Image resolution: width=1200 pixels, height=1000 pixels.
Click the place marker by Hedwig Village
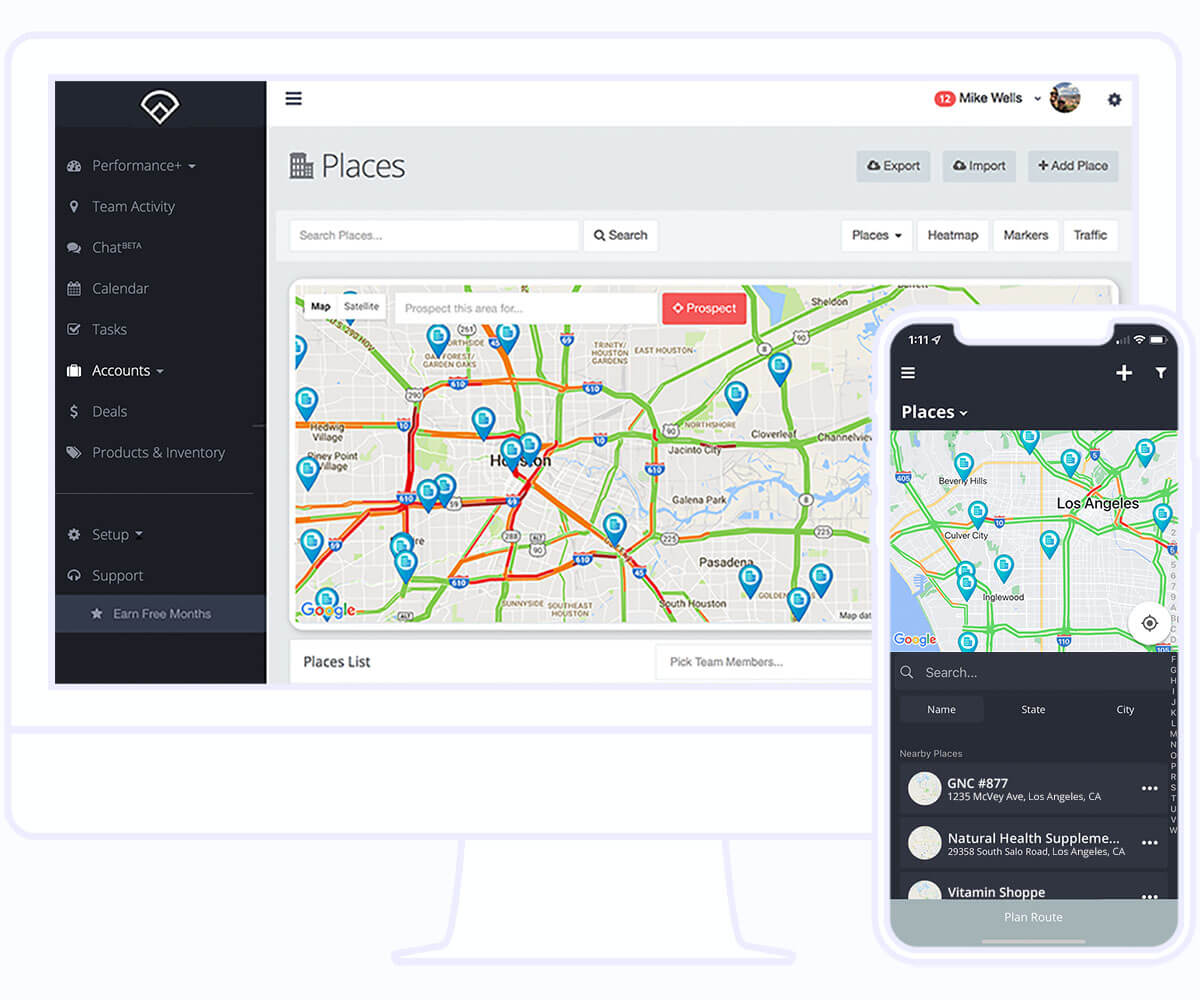(x=306, y=403)
